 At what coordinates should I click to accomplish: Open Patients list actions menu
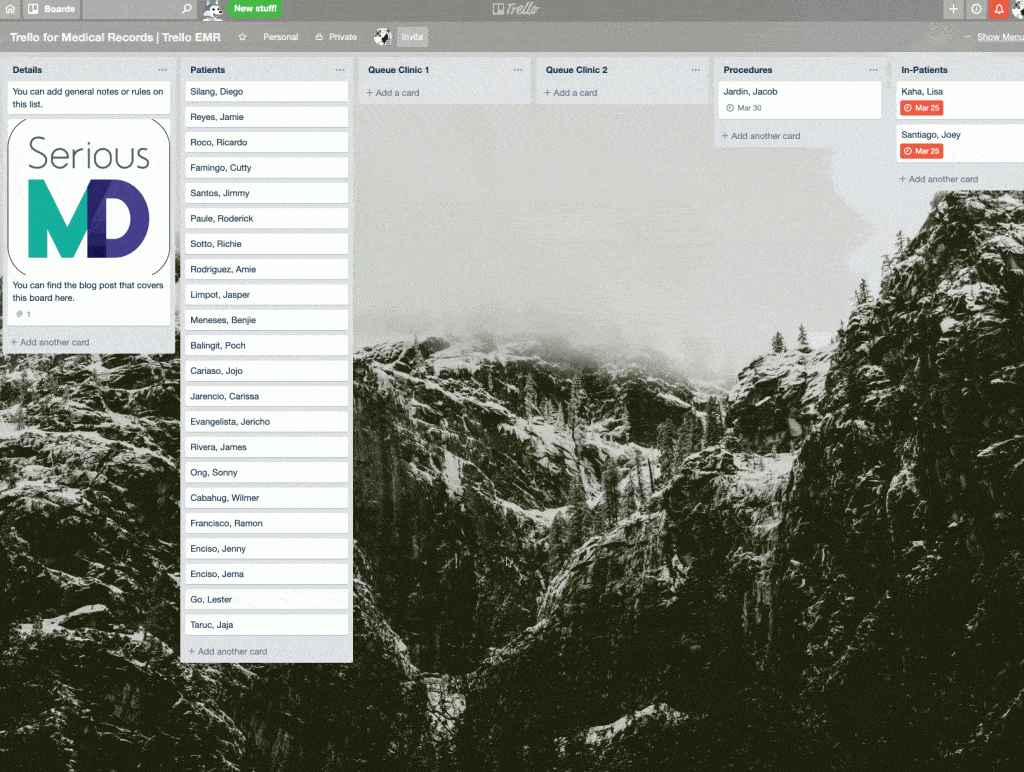click(x=340, y=70)
